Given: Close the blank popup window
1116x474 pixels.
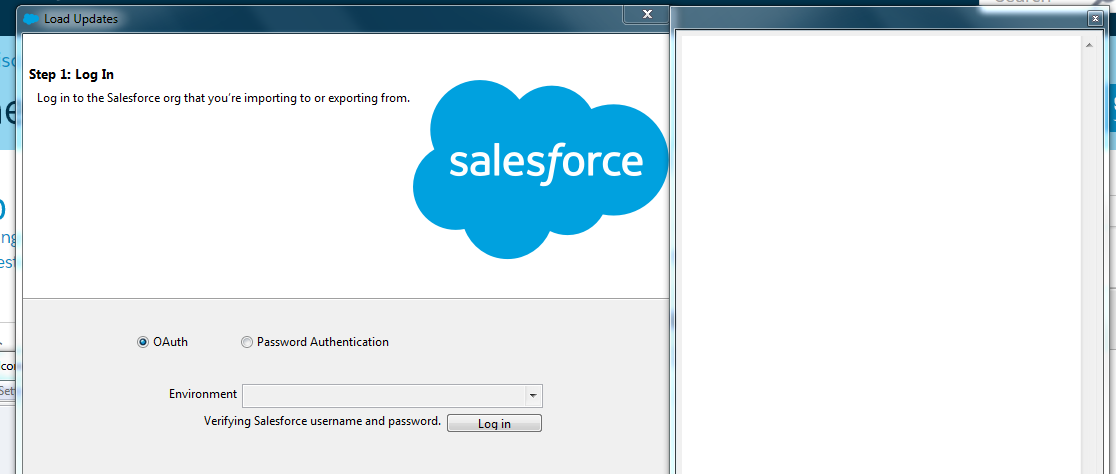Looking at the screenshot, I should 1095,19.
